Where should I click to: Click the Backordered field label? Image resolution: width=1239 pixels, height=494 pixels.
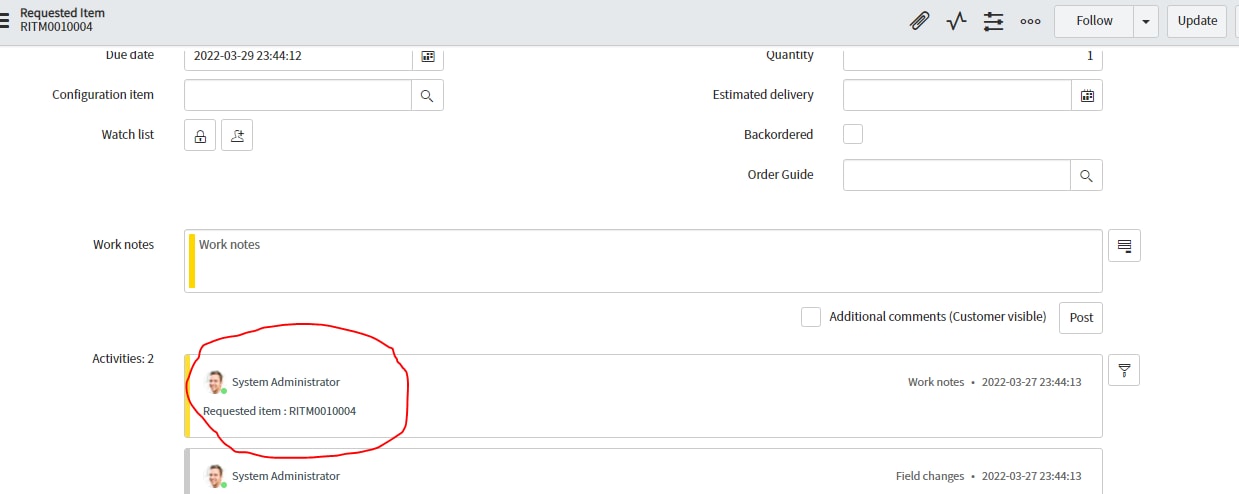tap(779, 134)
